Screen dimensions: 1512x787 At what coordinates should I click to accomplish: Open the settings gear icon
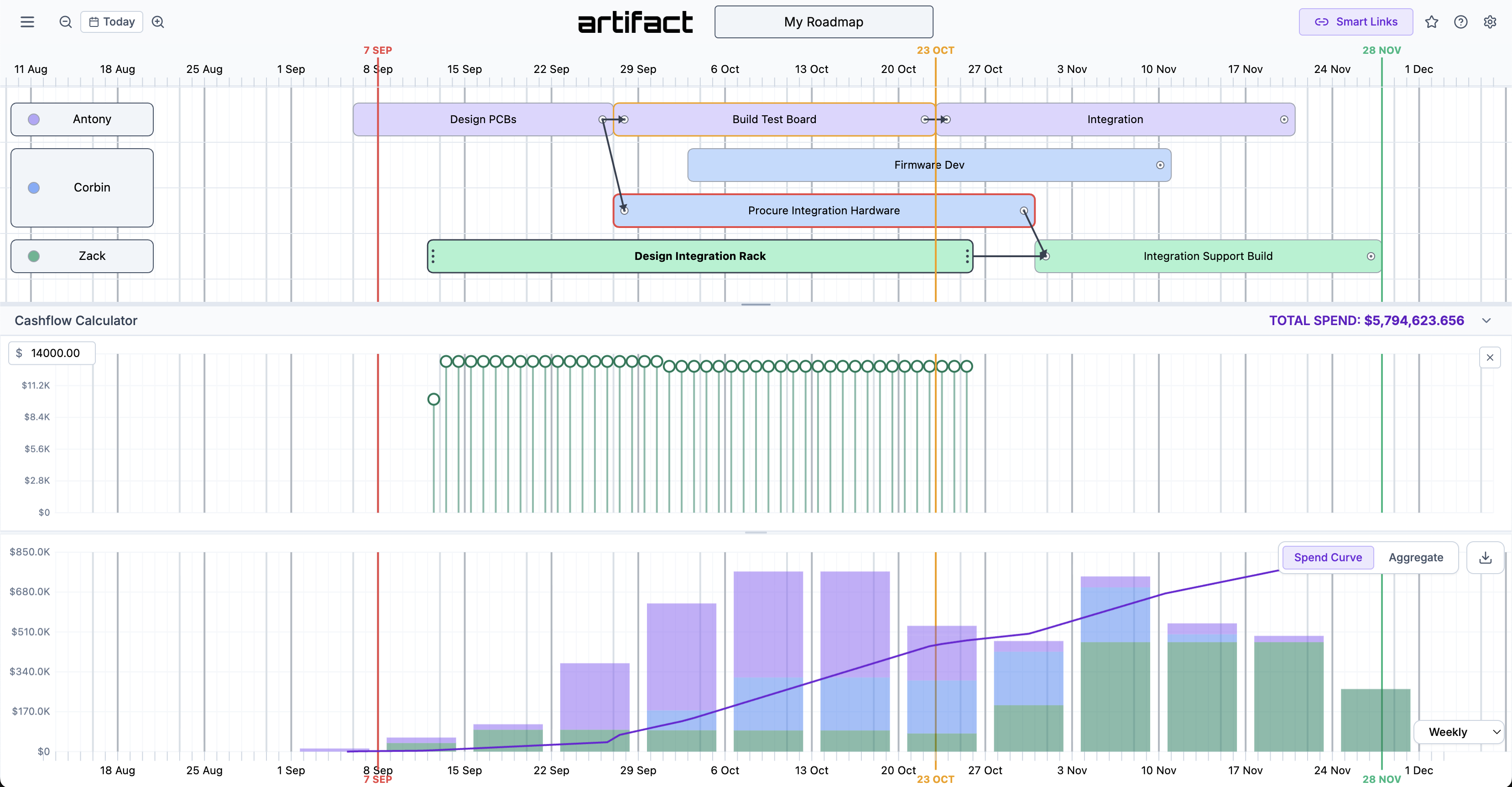[1490, 22]
